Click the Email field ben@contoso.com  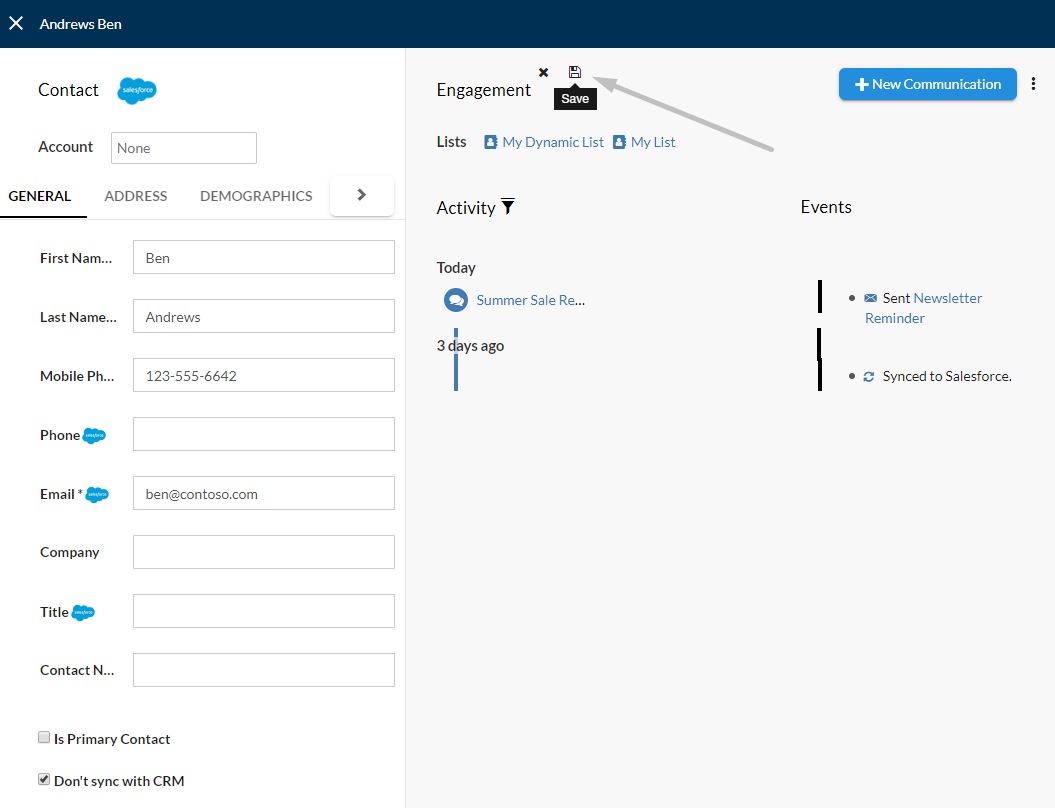pyautogui.click(x=264, y=493)
